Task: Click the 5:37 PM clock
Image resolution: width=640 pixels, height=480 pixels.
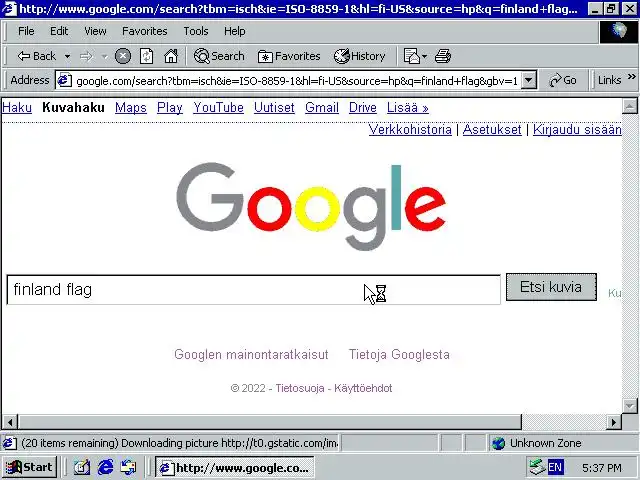Action: (x=602, y=468)
